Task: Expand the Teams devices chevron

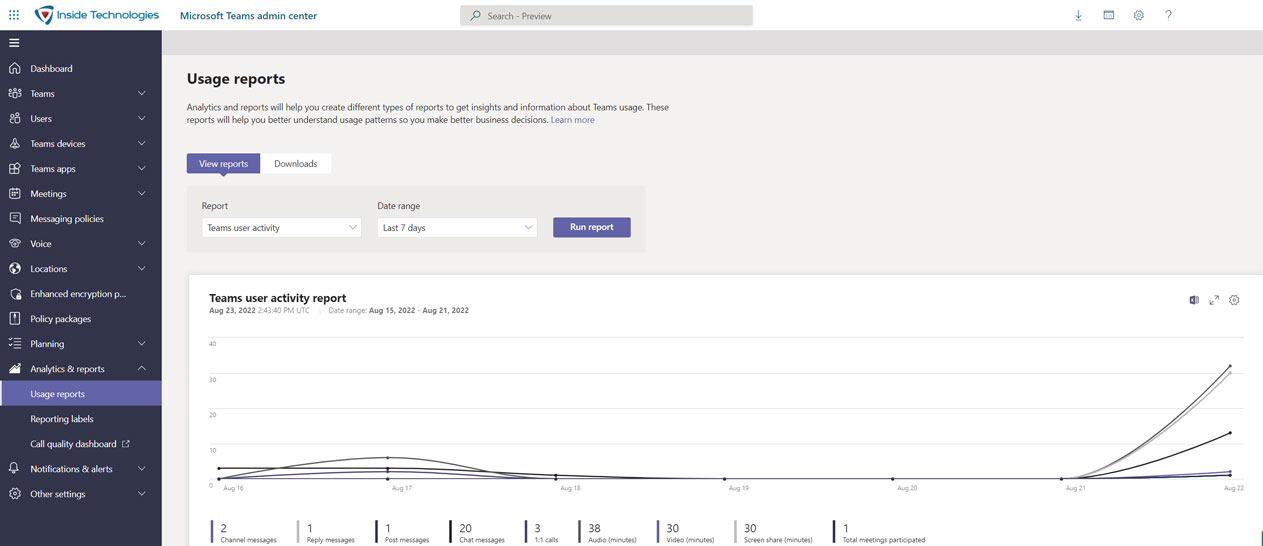Action: [141, 143]
